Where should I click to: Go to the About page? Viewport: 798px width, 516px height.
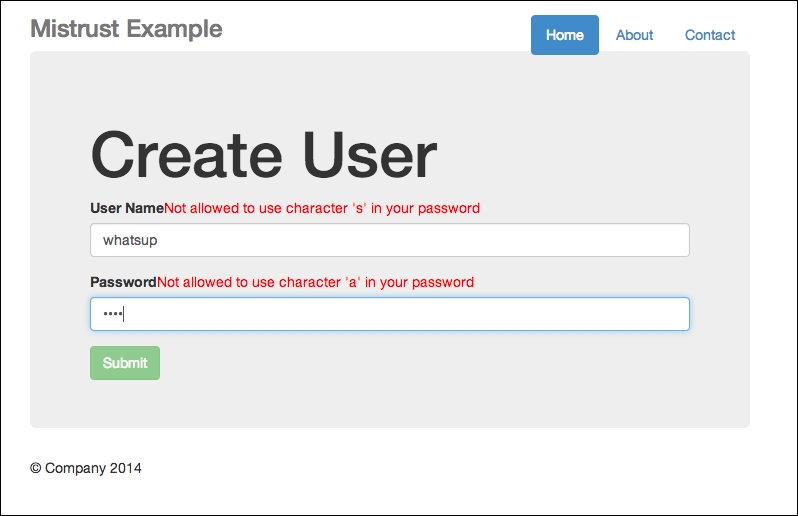(x=634, y=35)
